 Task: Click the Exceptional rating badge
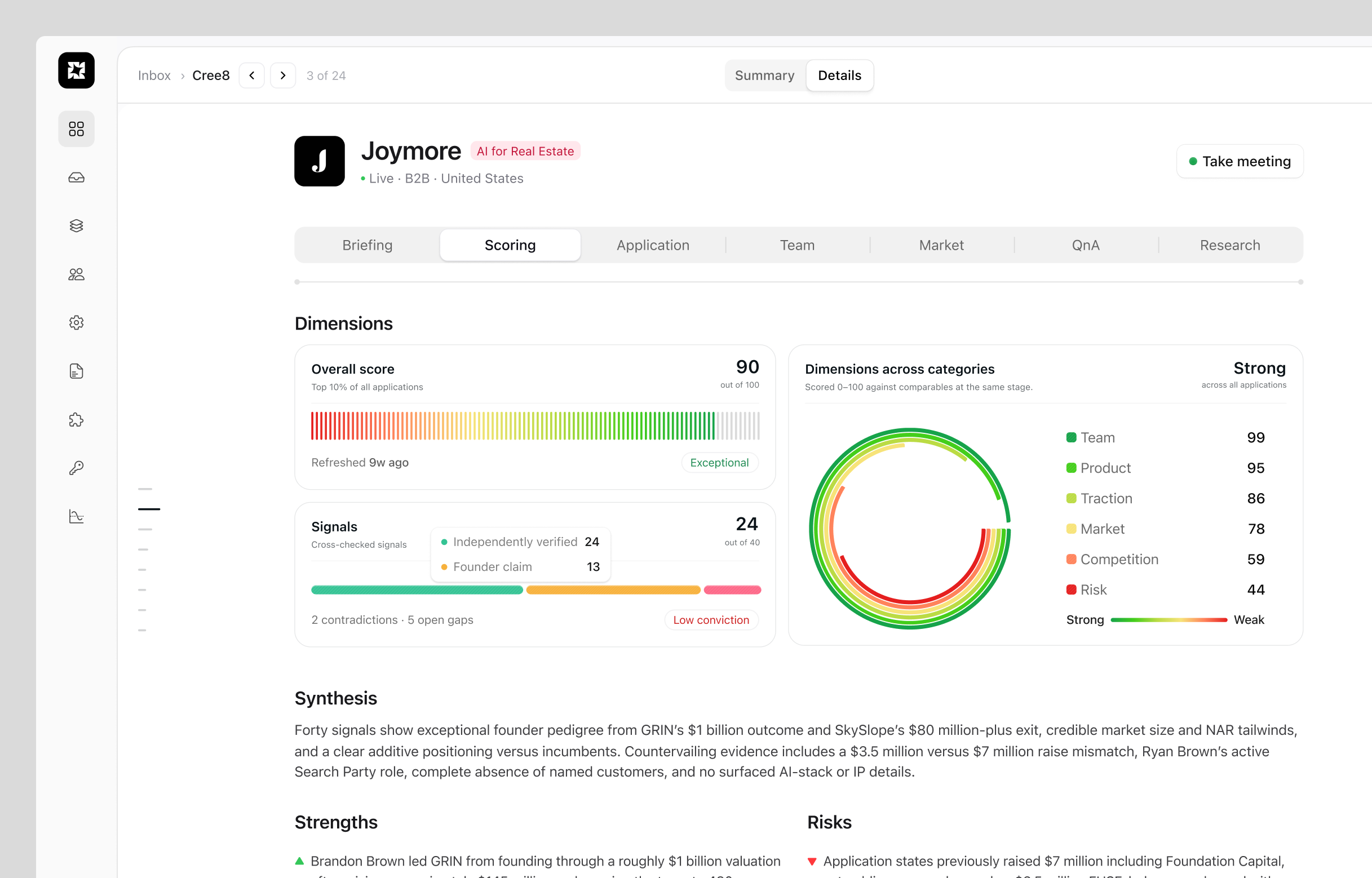click(720, 462)
